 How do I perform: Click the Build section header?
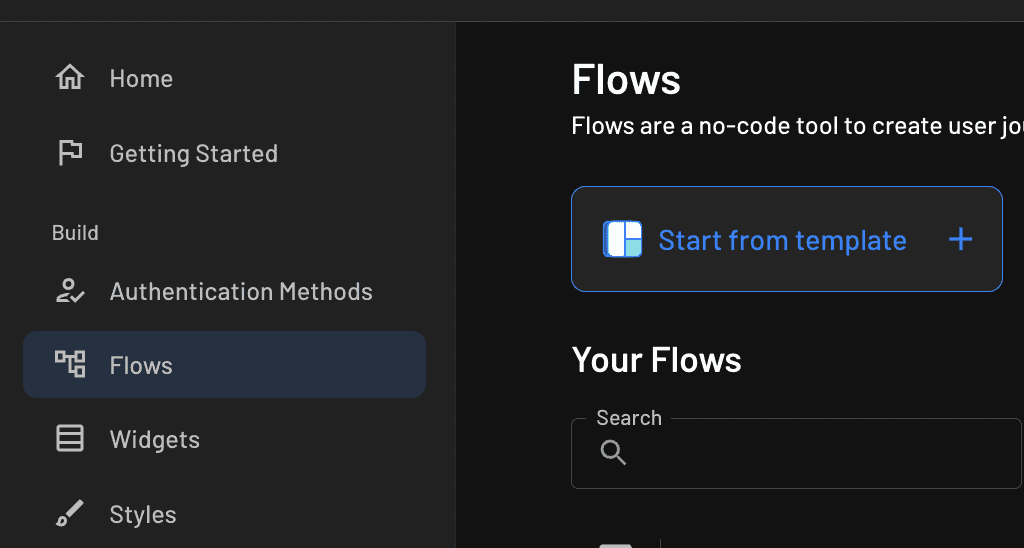click(75, 233)
